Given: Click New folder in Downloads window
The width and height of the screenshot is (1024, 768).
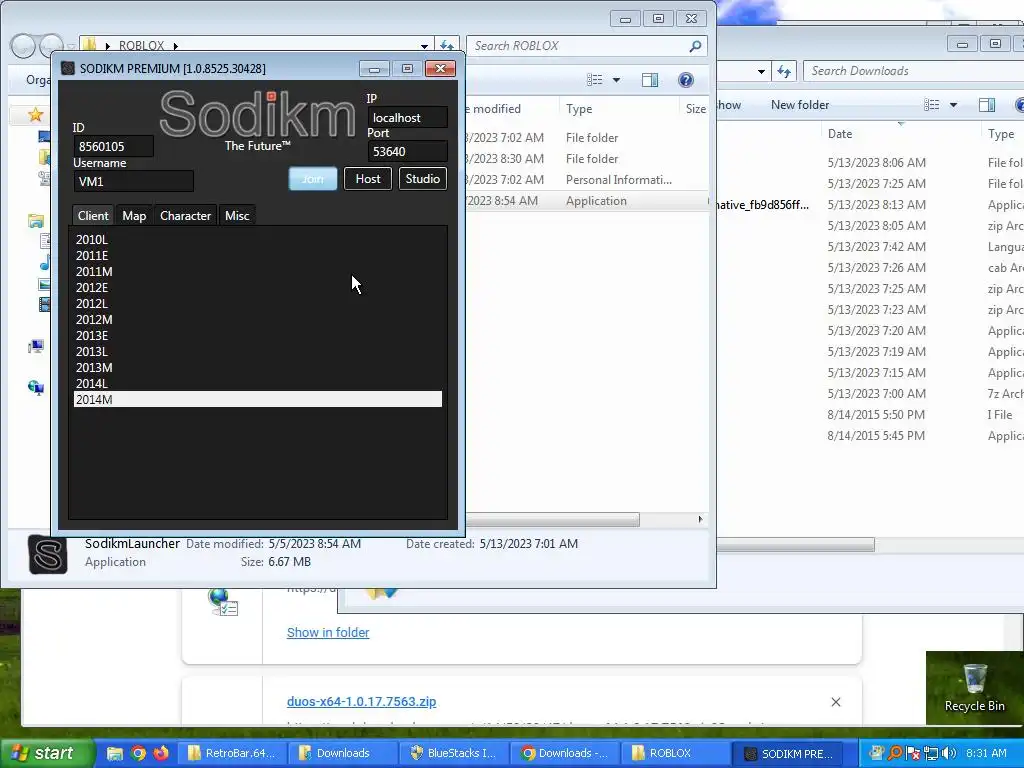Looking at the screenshot, I should click(x=799, y=104).
